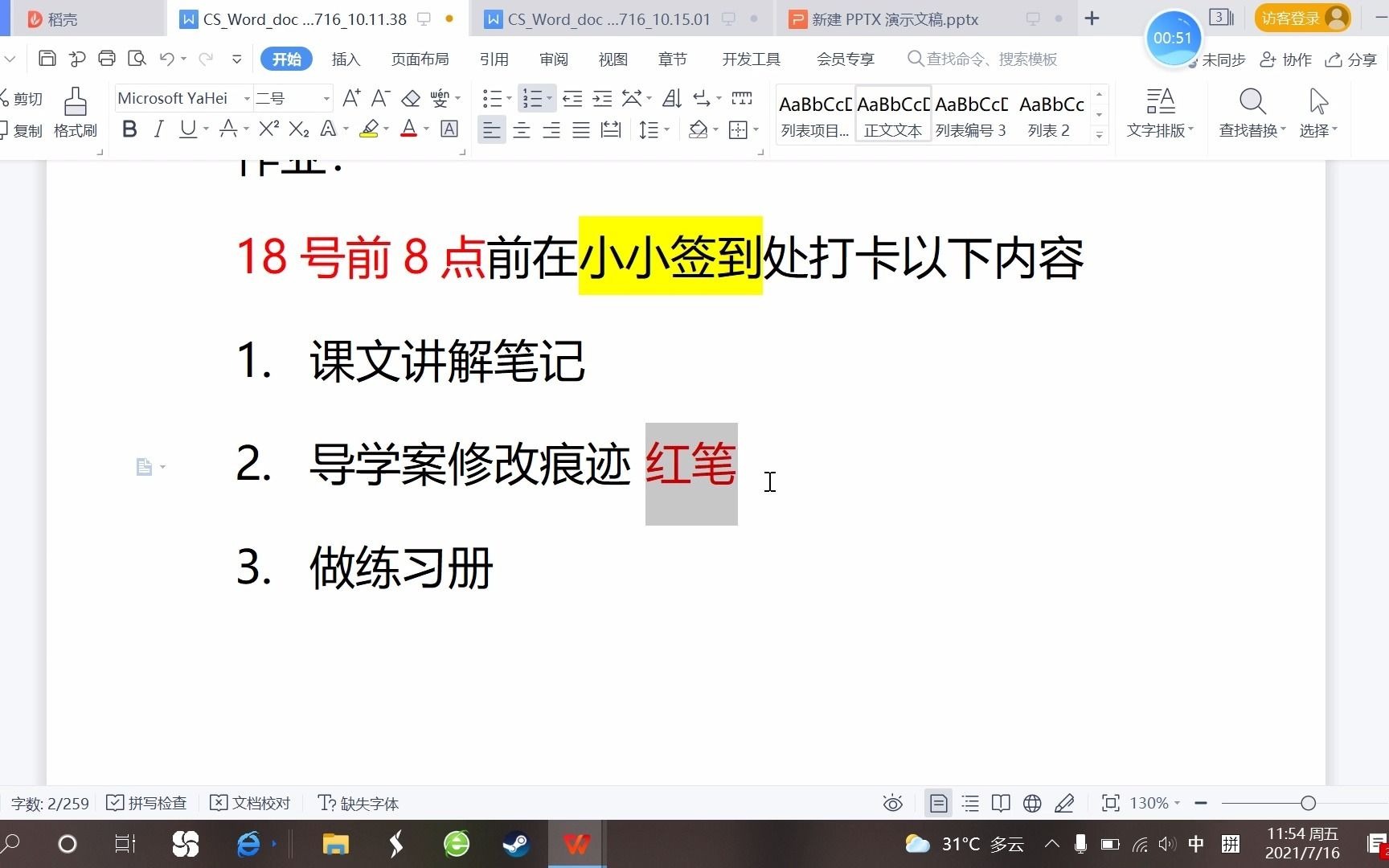
Task: Expand font color dropdown arrow
Action: pyautogui.click(x=426, y=129)
